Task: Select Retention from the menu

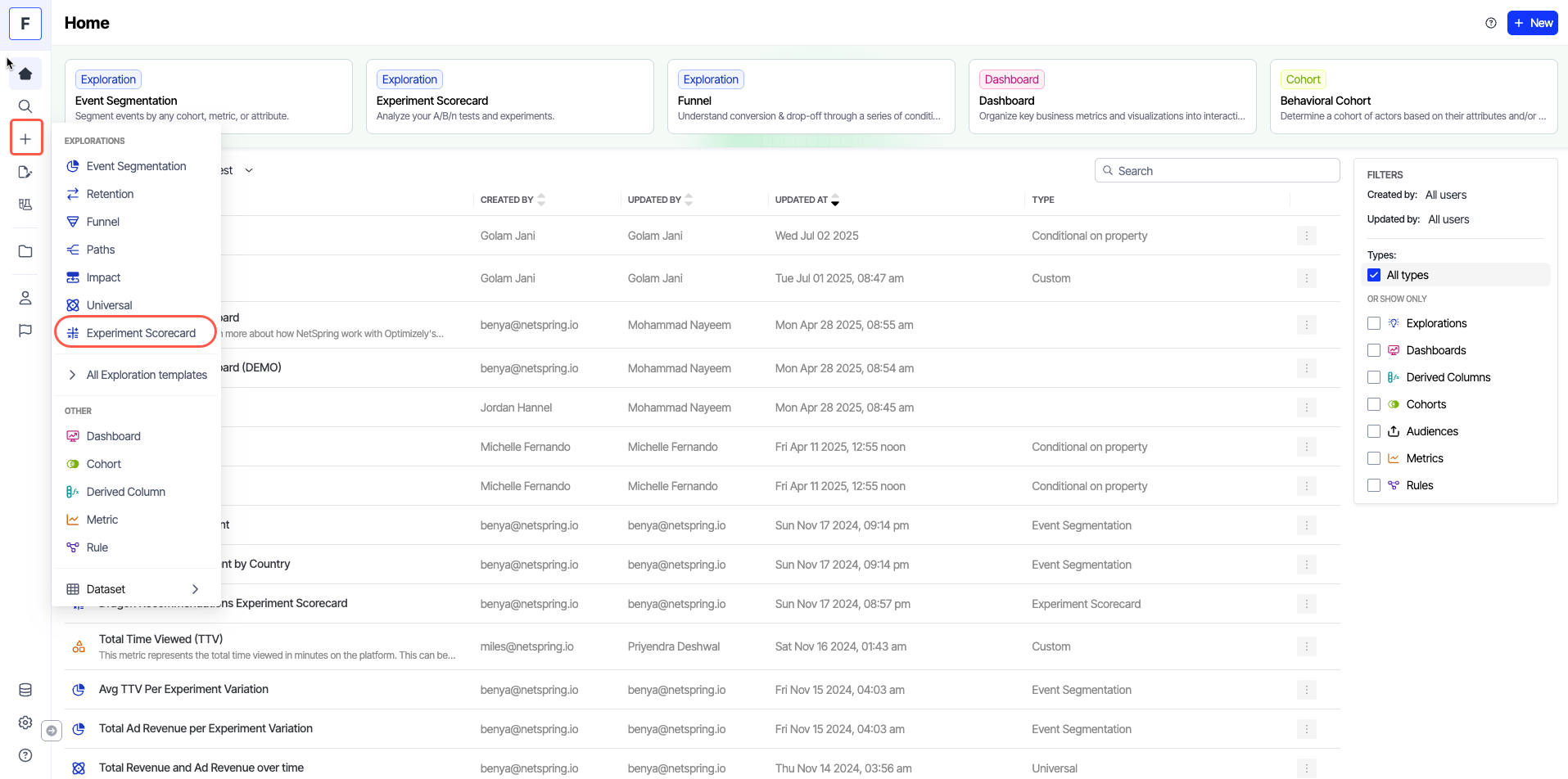Action: pyautogui.click(x=136, y=194)
